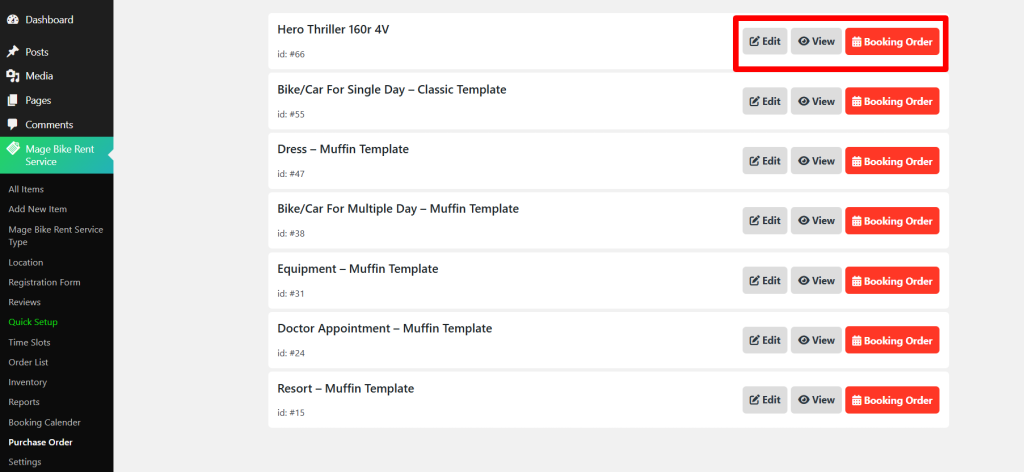
Task: Open Booking Order for Bike/Car Single Day
Action: [892, 102]
